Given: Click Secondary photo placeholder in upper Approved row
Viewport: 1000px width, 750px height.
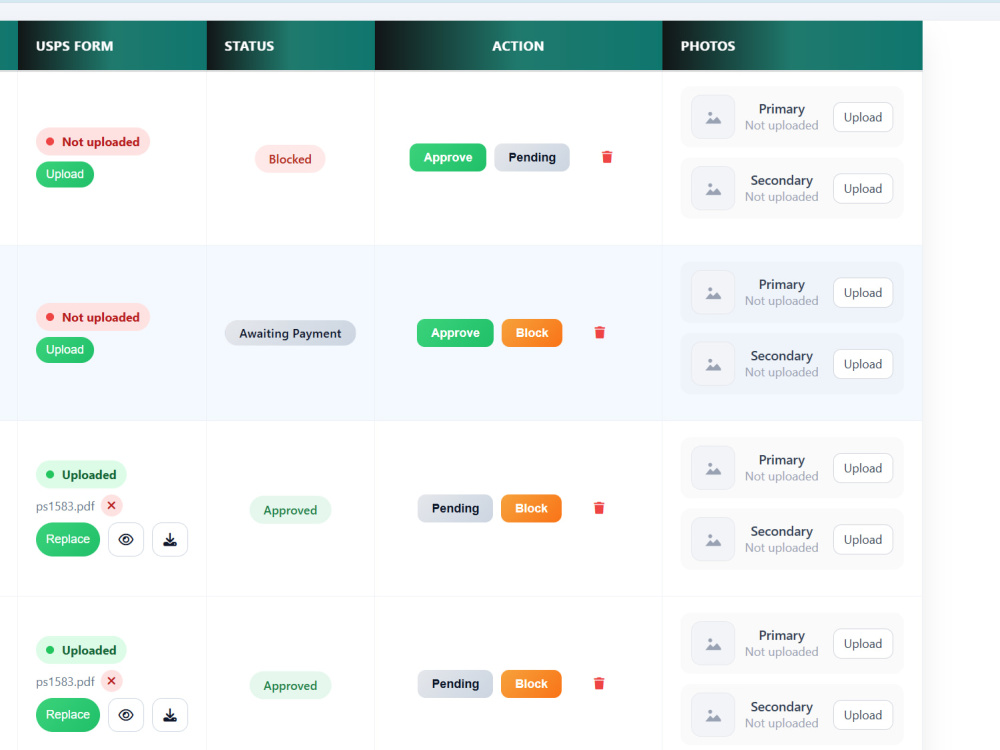Looking at the screenshot, I should pos(713,540).
